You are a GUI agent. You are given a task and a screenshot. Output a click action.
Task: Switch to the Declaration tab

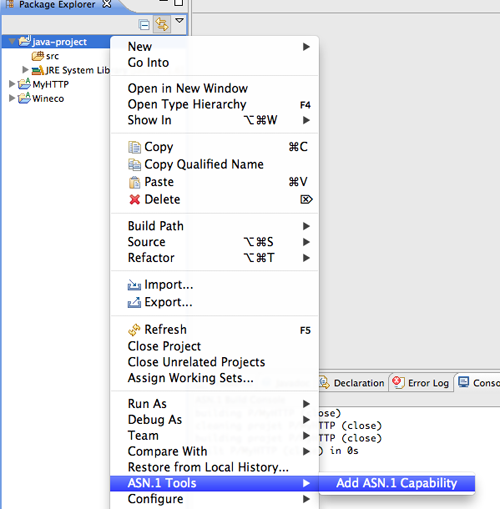coord(353,383)
